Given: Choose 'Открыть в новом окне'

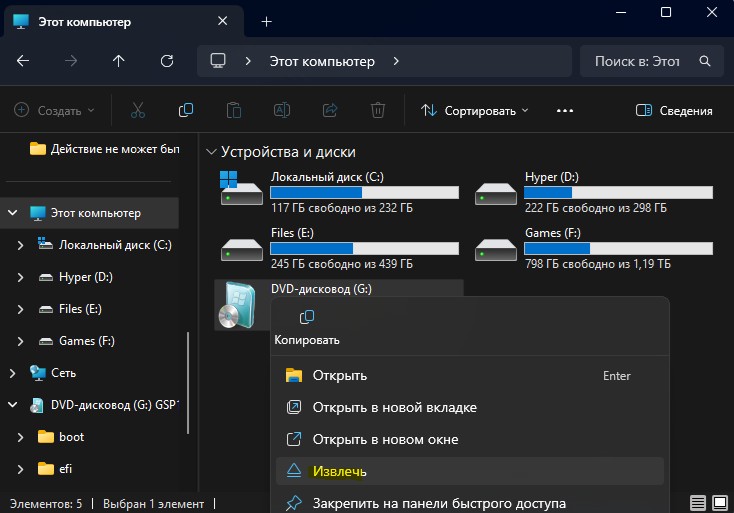Looking at the screenshot, I should 470,440.
